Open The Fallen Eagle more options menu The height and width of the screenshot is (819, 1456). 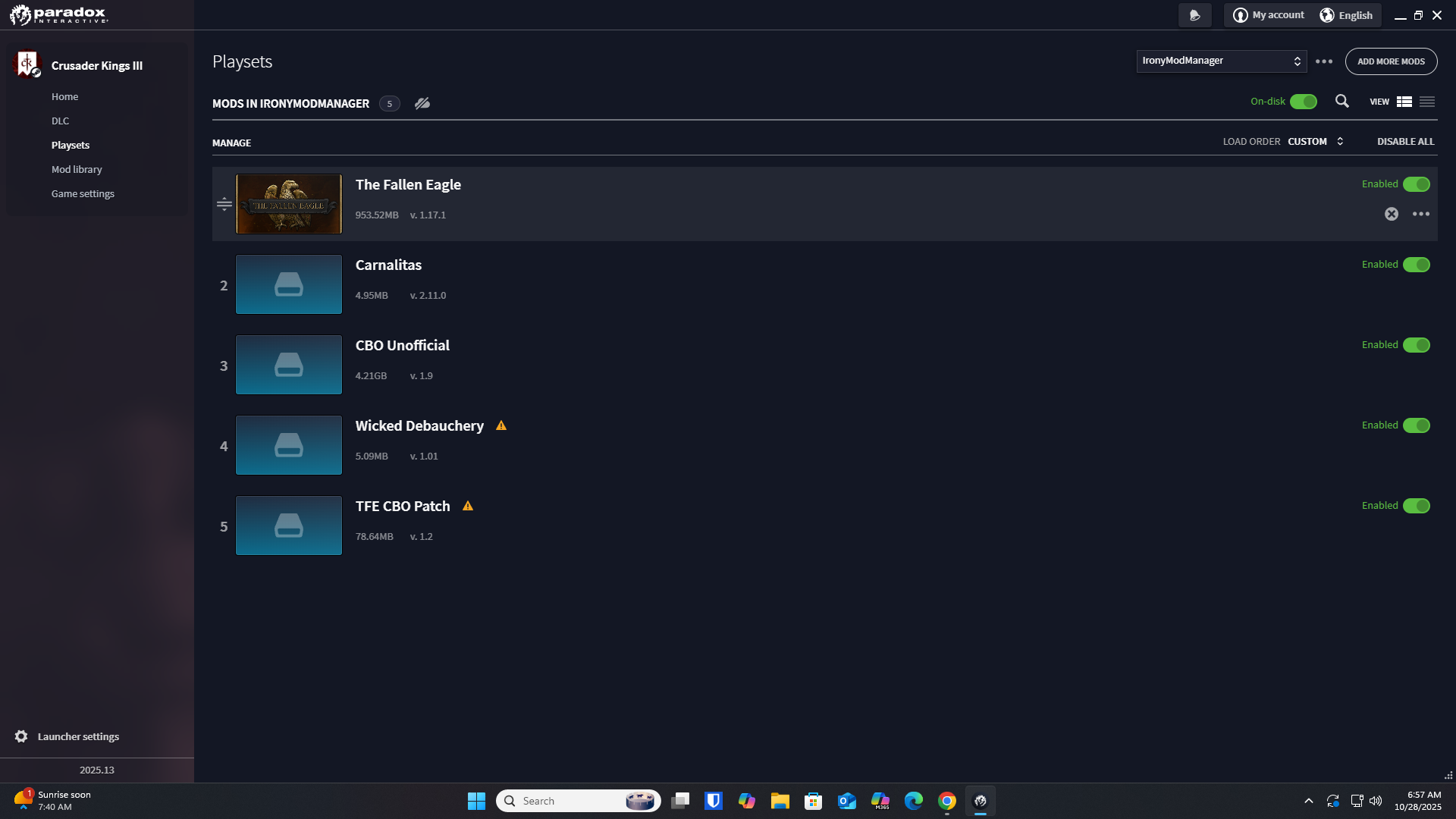pyautogui.click(x=1421, y=214)
